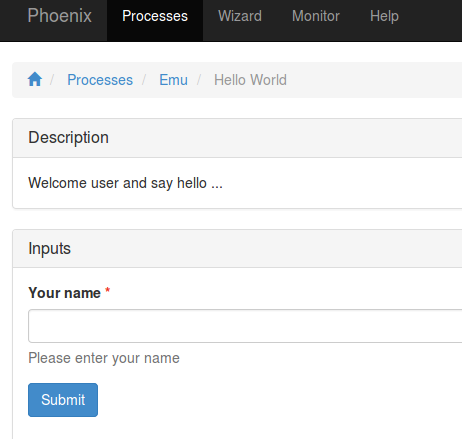Follow the Processes breadcrumb link

pos(100,80)
